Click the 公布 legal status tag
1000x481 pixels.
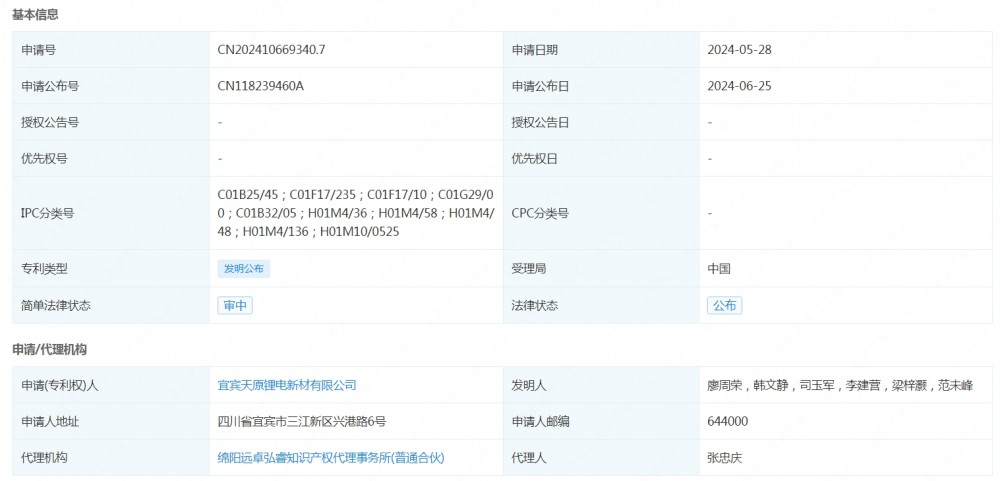pos(724,306)
